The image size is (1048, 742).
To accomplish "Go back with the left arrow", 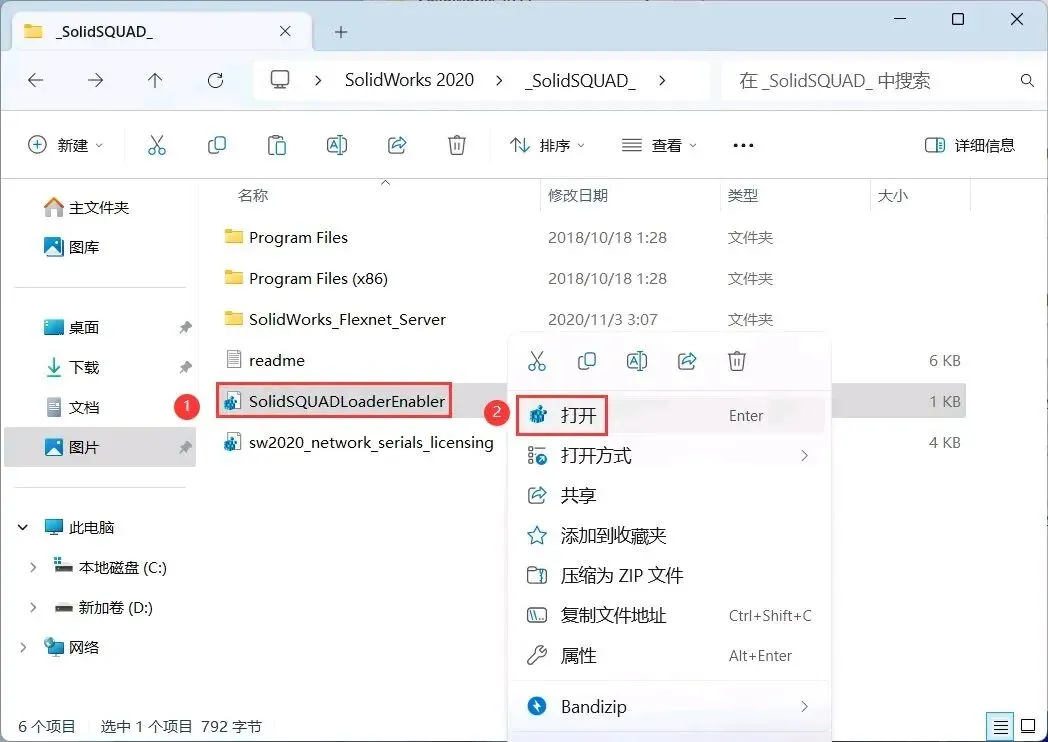I will pos(35,81).
